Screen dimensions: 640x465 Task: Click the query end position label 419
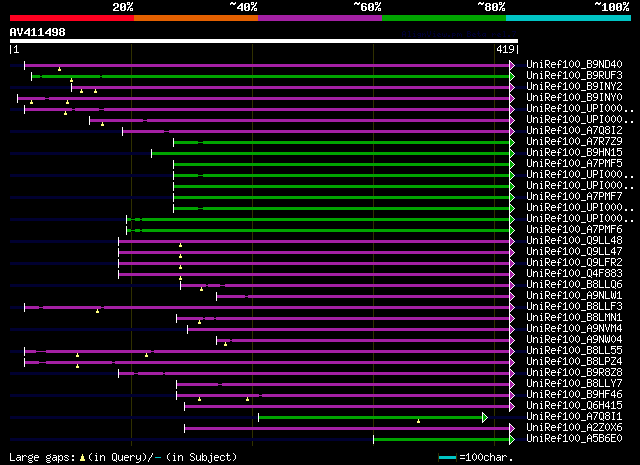click(505, 49)
